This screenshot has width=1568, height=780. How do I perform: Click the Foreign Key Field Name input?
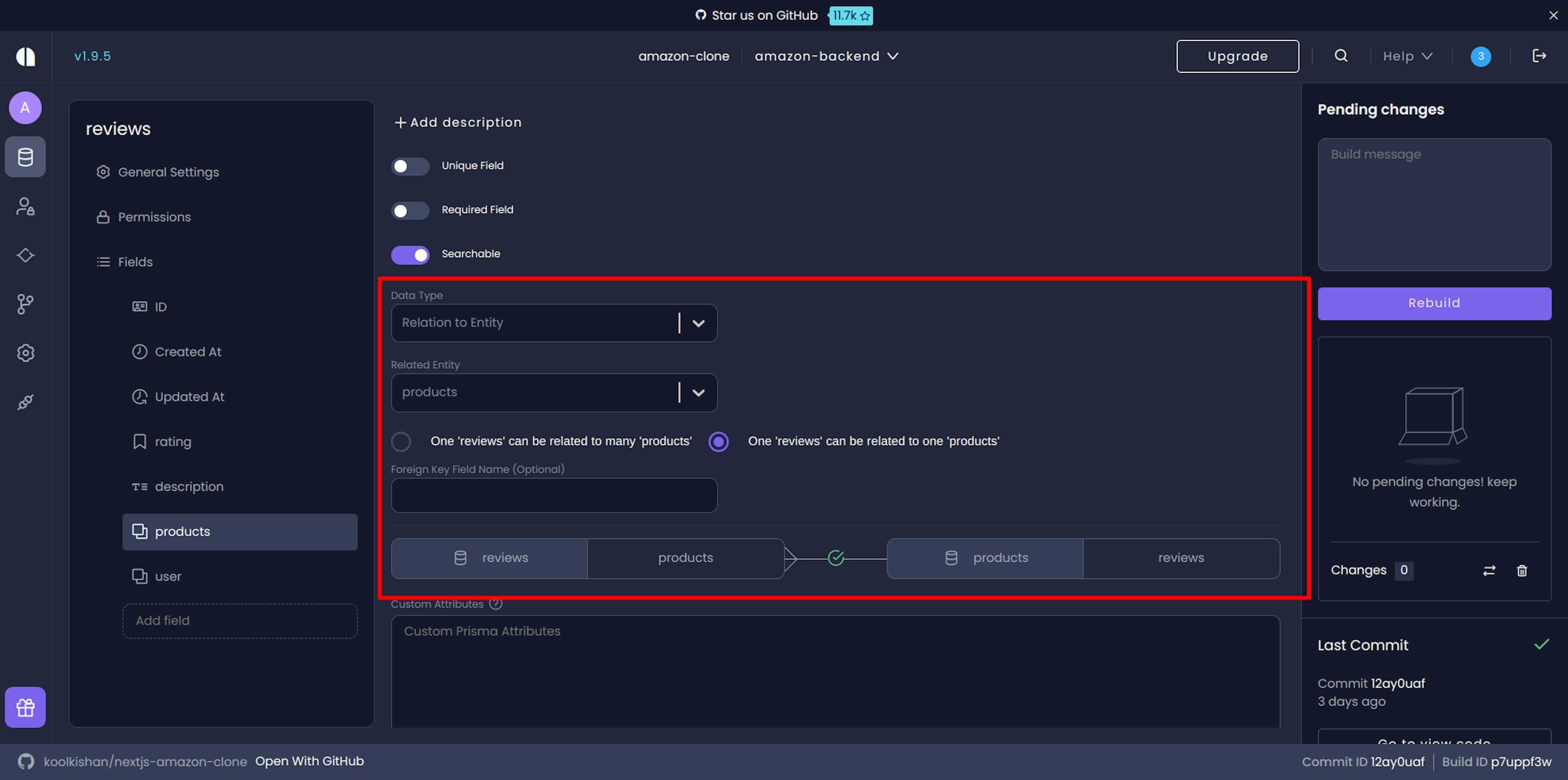coord(554,495)
